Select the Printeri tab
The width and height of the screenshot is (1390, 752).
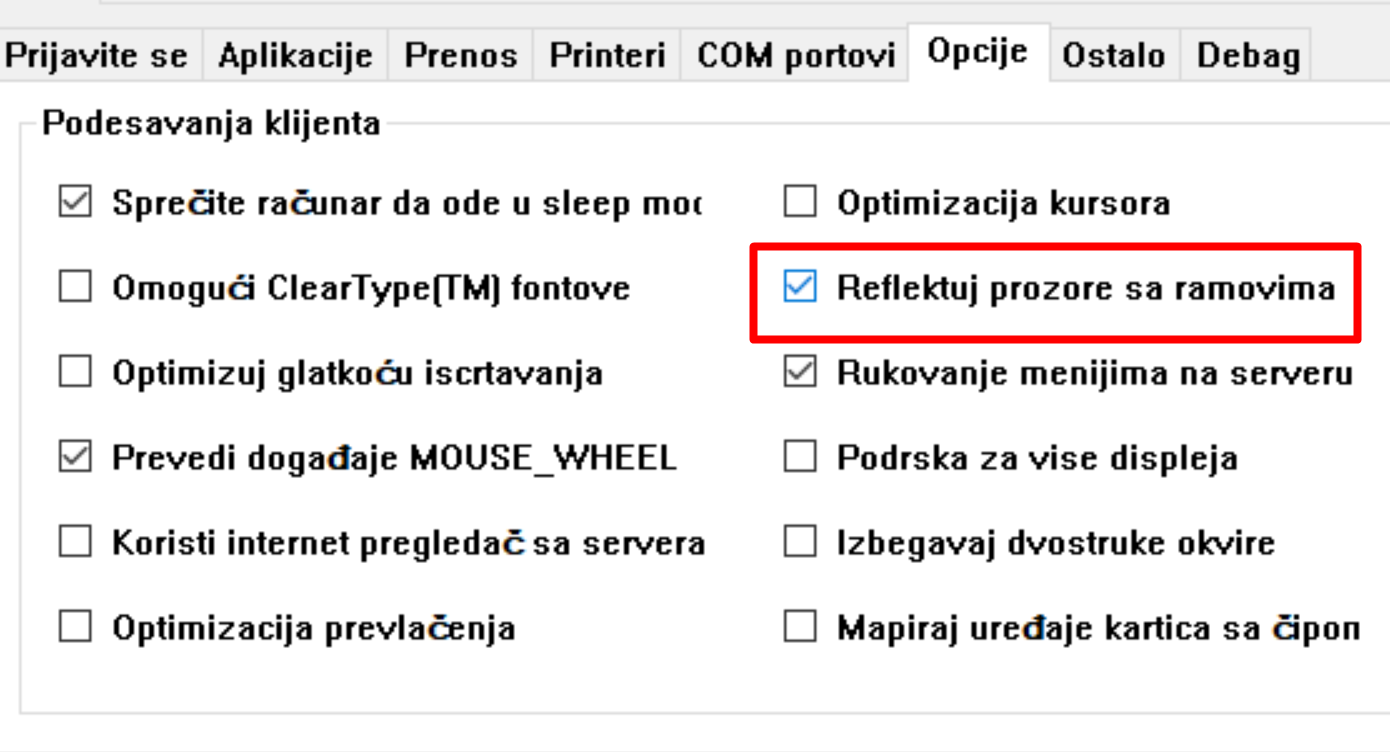click(x=607, y=55)
